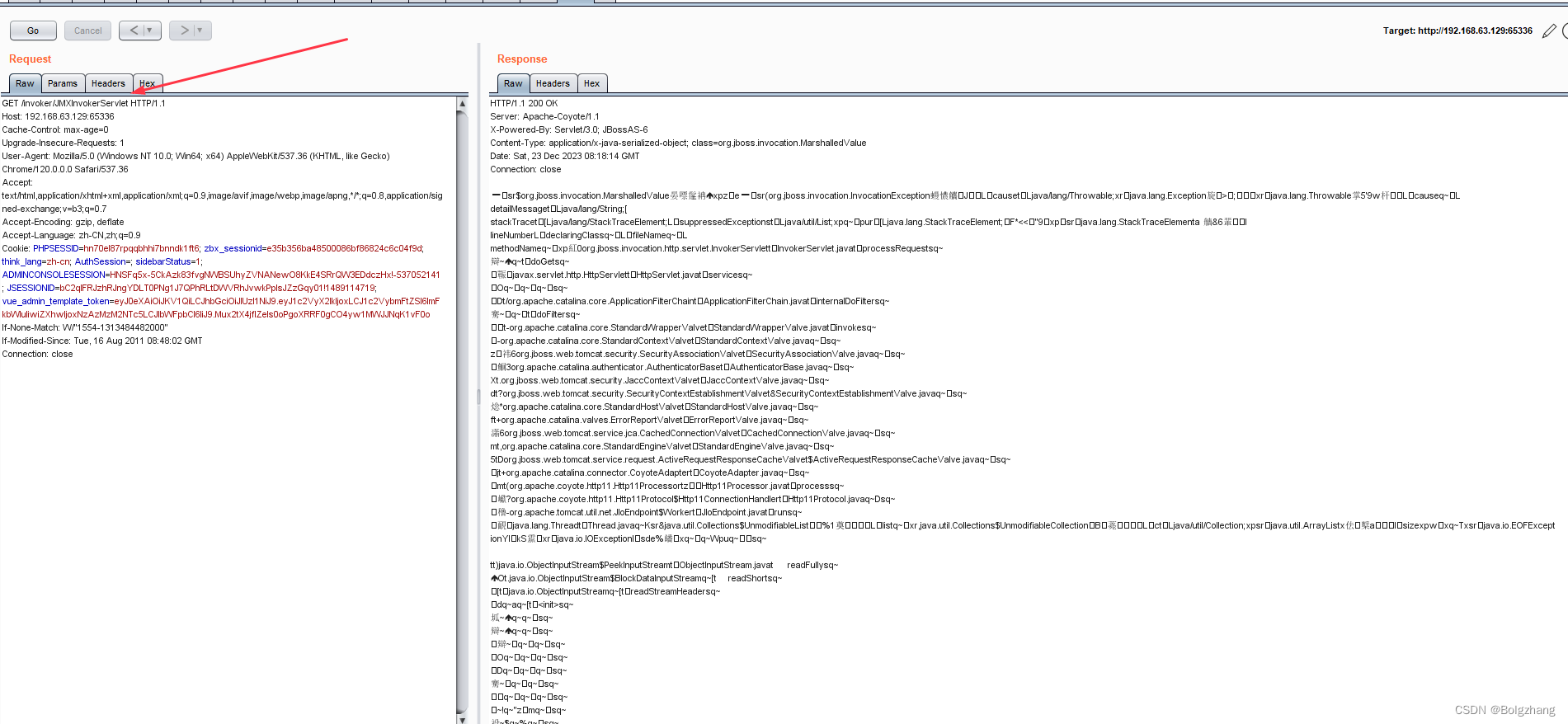Open the request Headers tab
1568x724 pixels.
[x=108, y=83]
